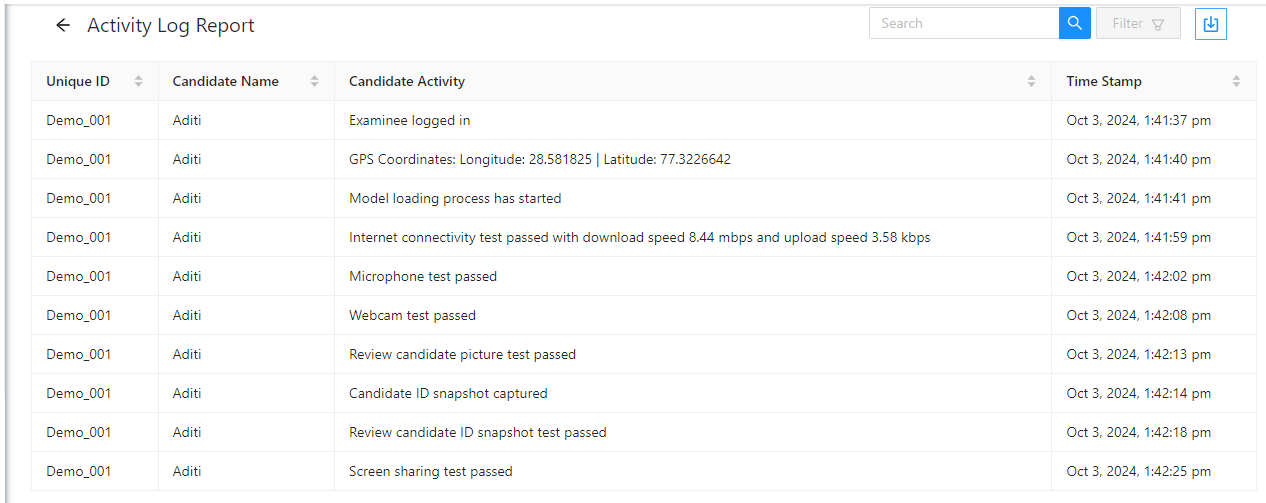Sort by Candidate Name column arrows
Viewport: 1266px width, 503px height.
(x=314, y=81)
